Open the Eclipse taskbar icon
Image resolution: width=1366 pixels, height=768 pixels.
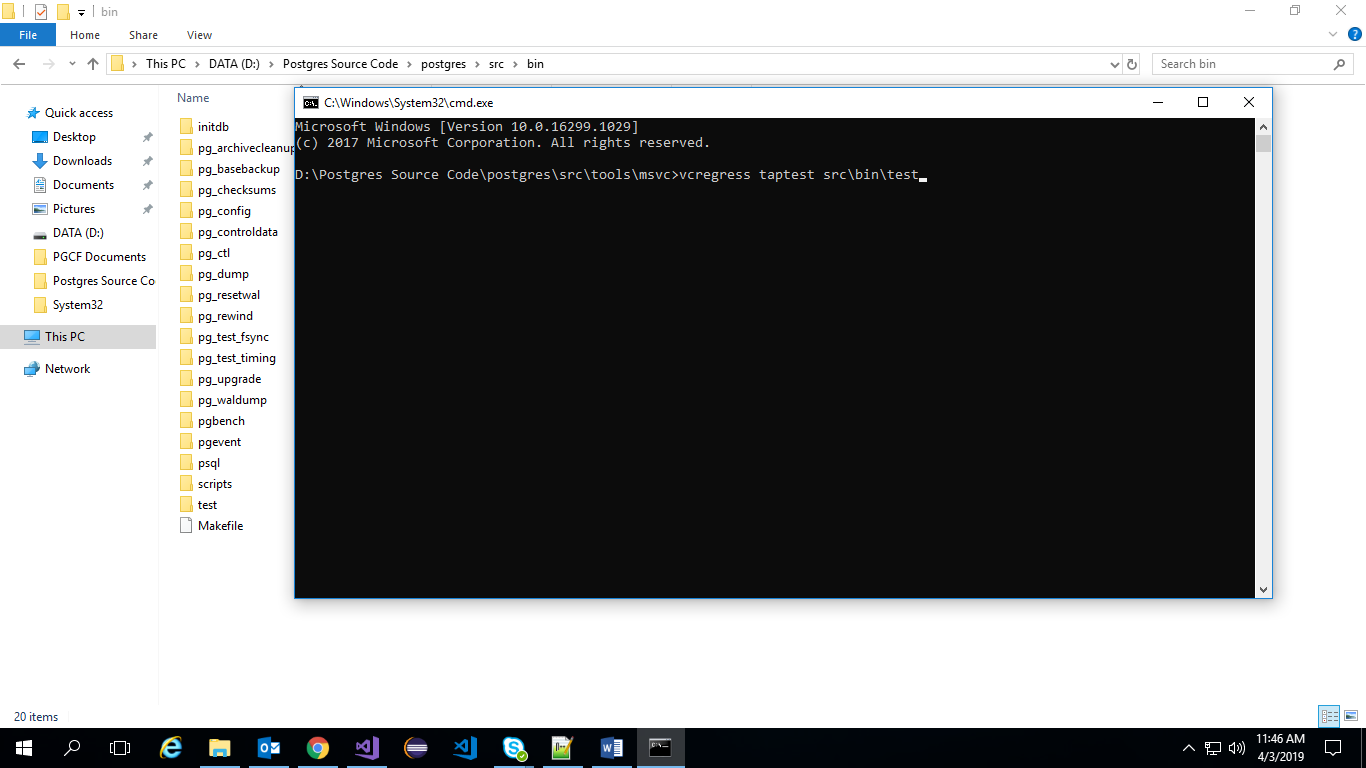pyautogui.click(x=416, y=747)
